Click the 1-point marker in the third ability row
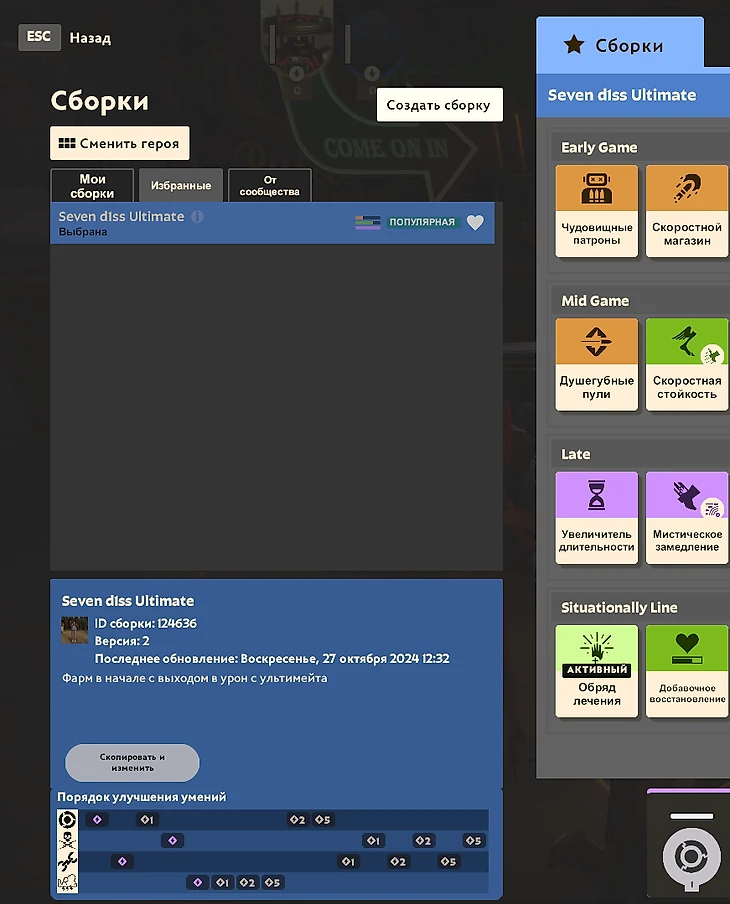This screenshot has width=730, height=904. click(x=348, y=861)
